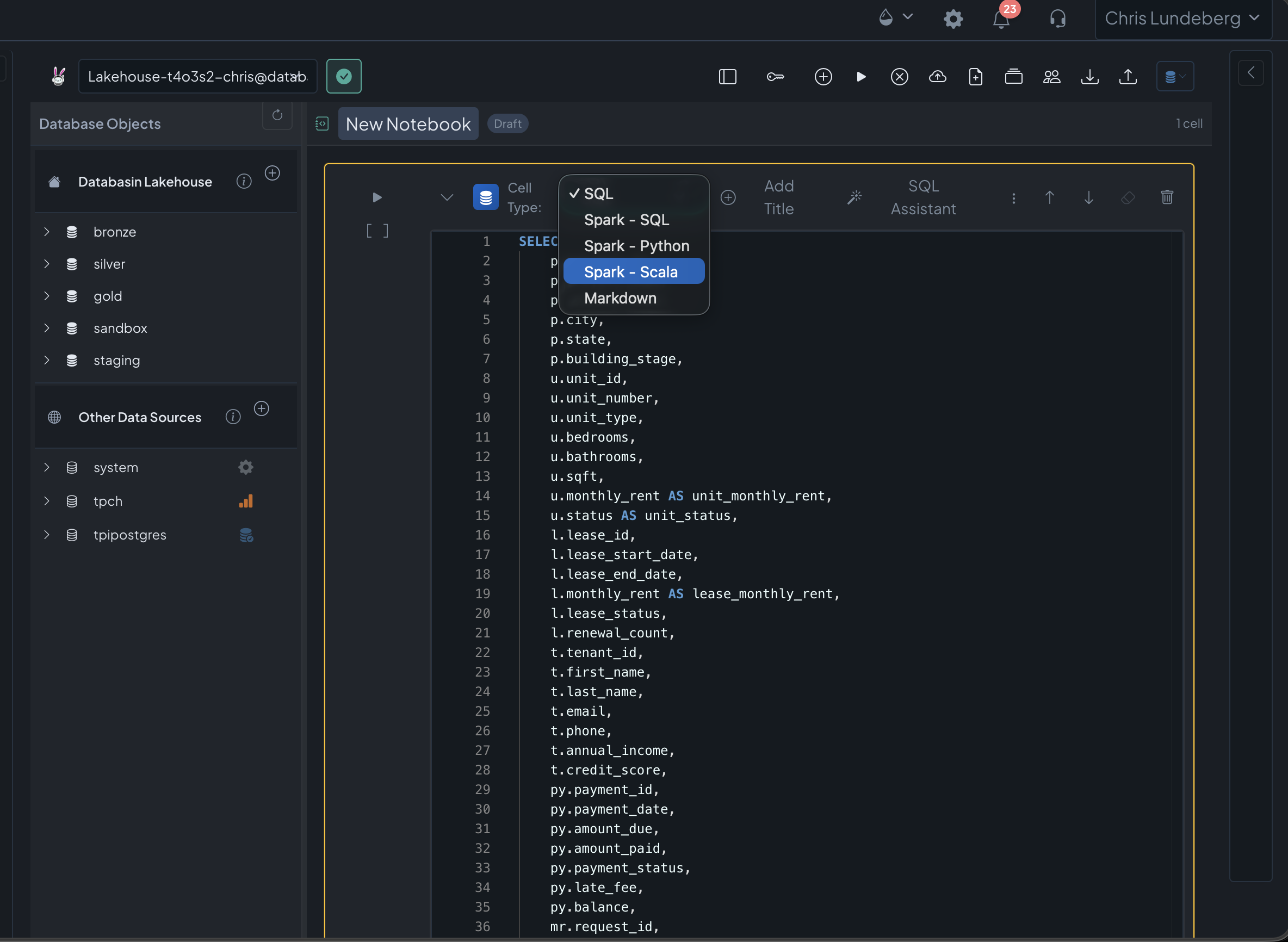1288x942 pixels.
Task: Open the share users icon
Action: tap(1051, 76)
